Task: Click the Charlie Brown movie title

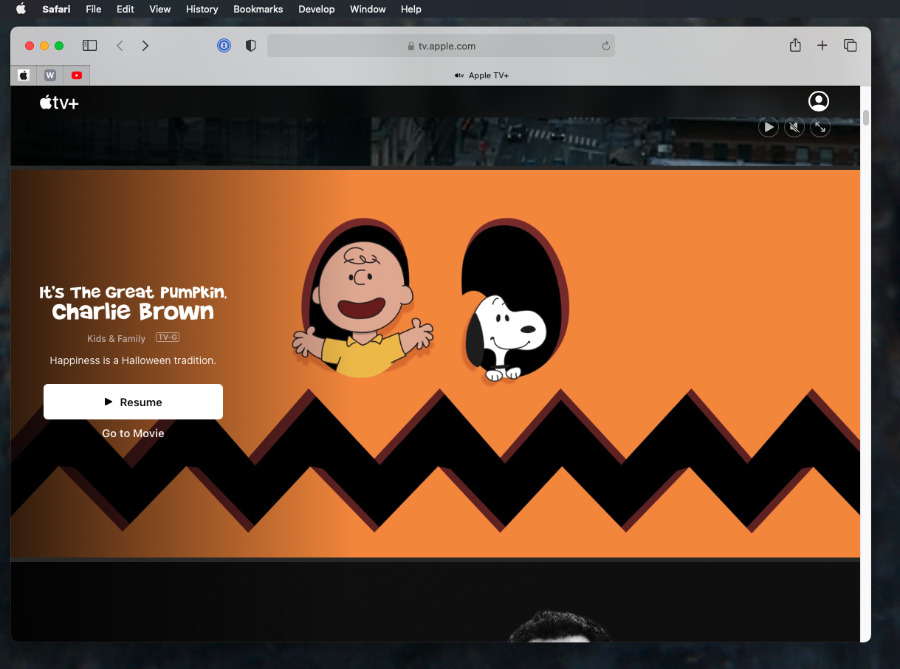Action: click(x=133, y=302)
